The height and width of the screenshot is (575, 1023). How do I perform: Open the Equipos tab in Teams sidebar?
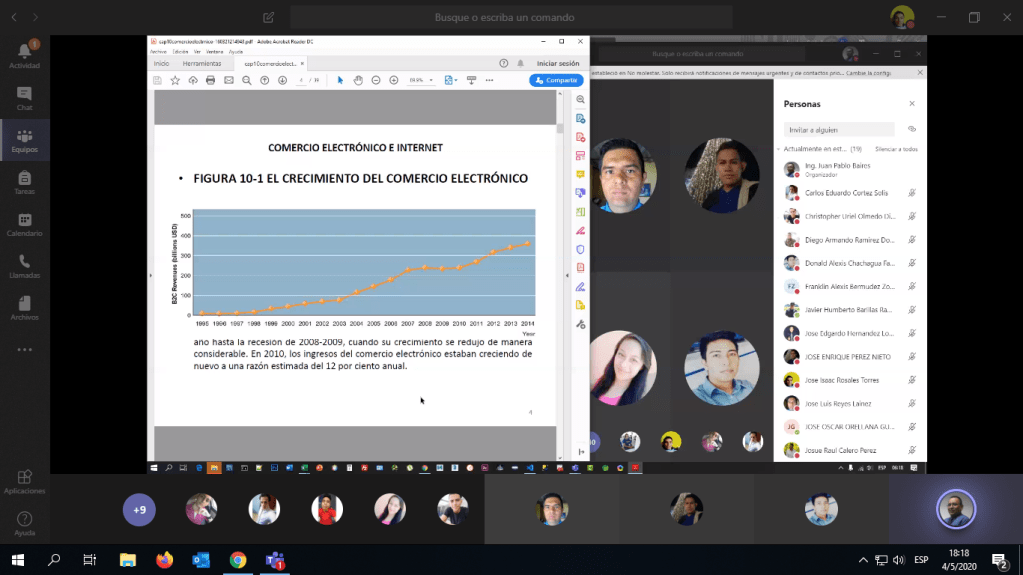click(x=24, y=140)
